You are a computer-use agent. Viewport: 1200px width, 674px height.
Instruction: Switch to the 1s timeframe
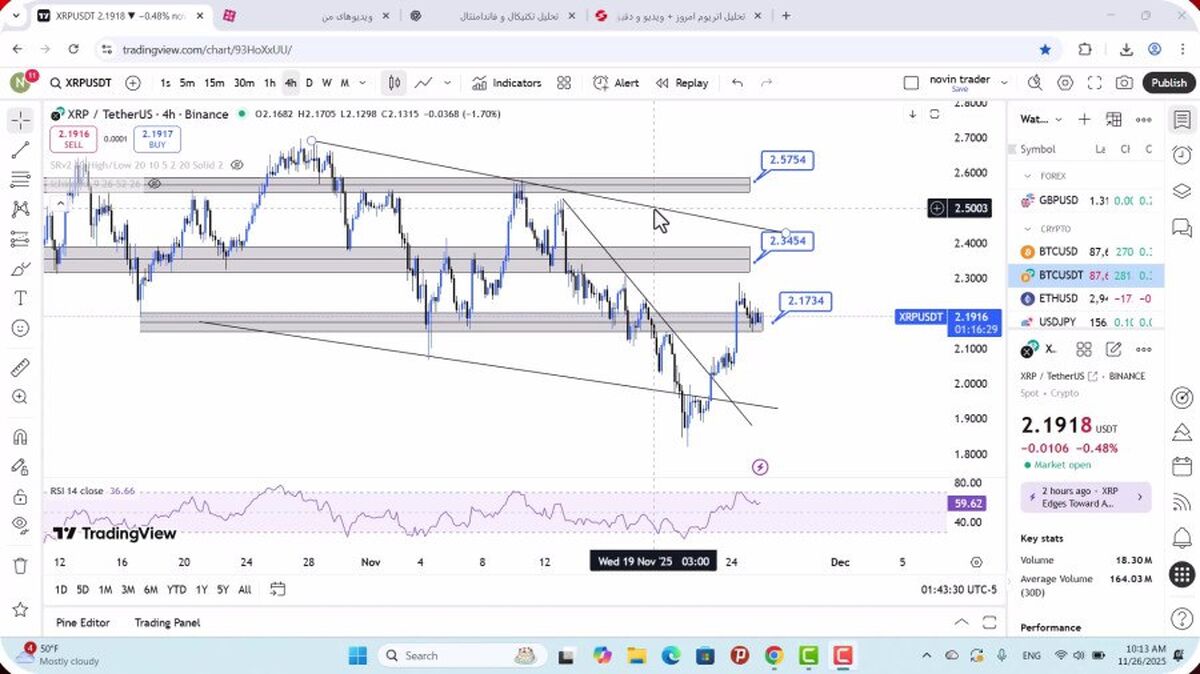[x=165, y=83]
